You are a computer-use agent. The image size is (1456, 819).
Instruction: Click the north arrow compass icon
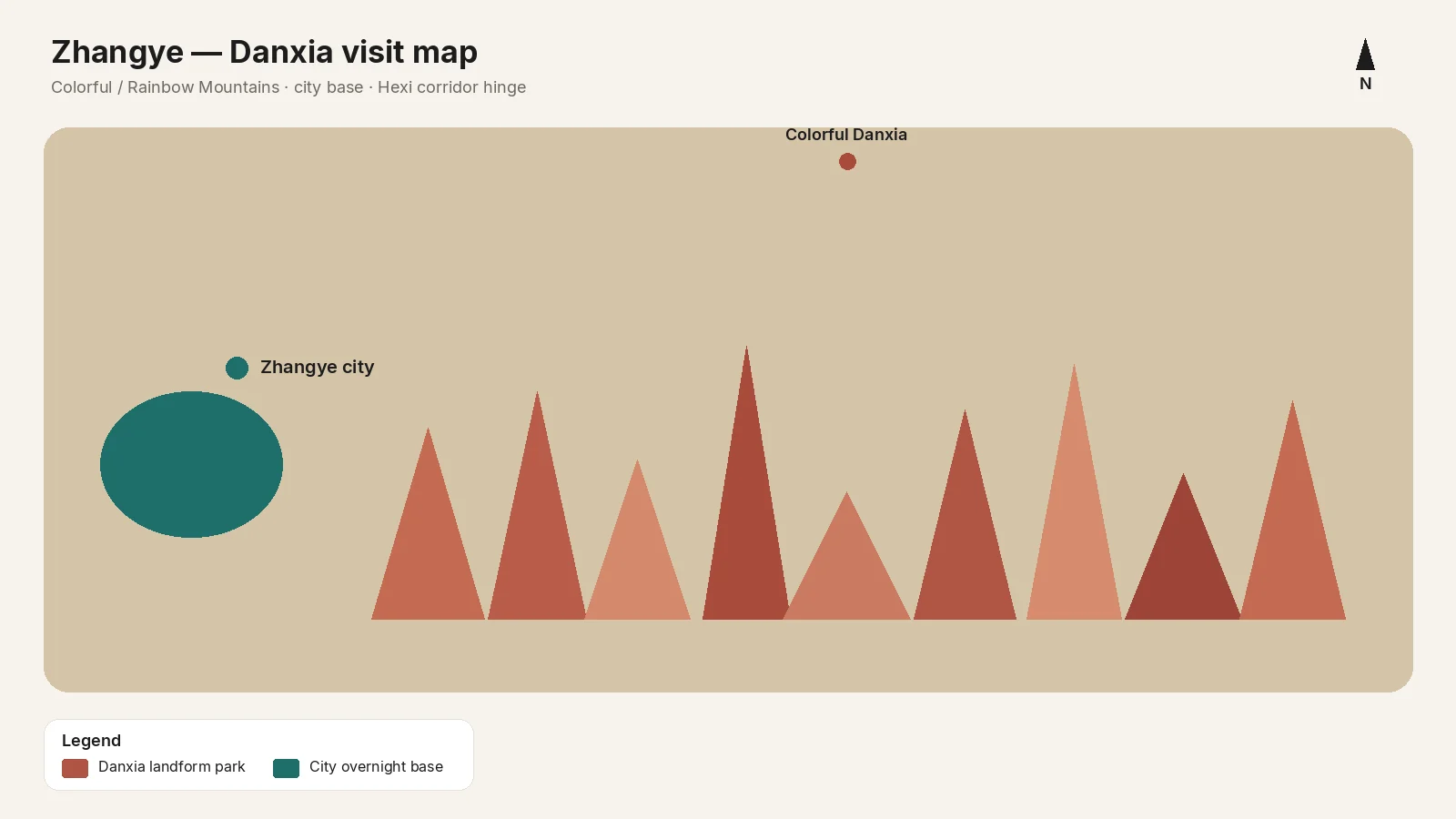1365,55
